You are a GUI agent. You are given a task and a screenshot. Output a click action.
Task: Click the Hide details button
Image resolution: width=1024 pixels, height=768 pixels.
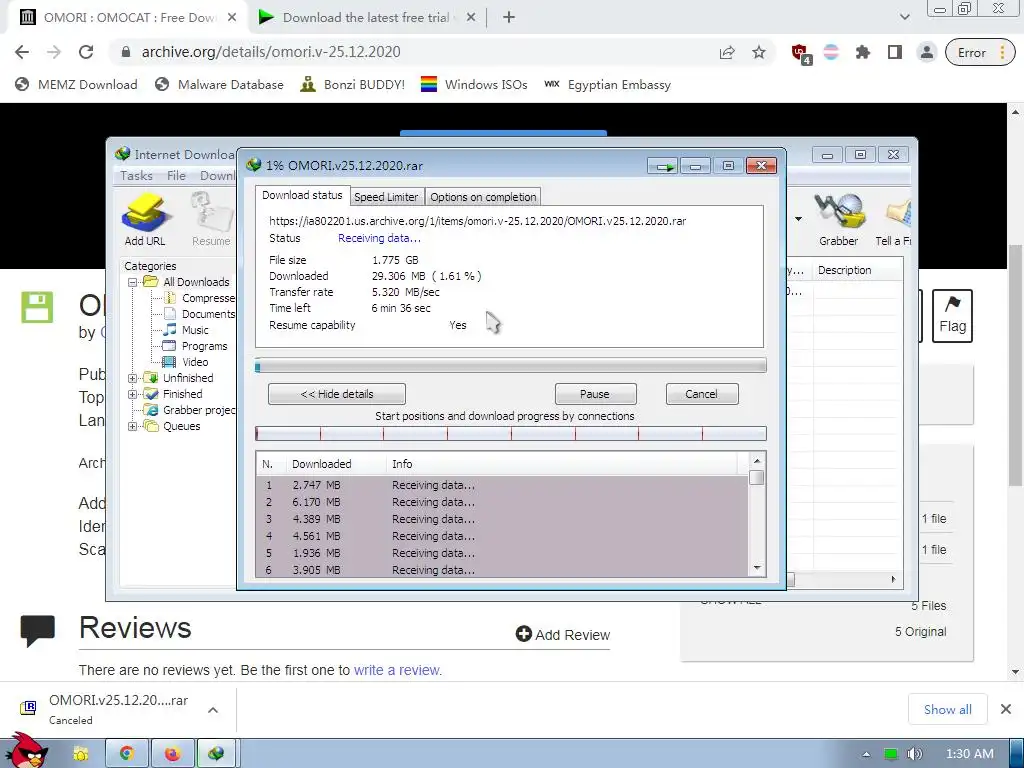point(337,394)
